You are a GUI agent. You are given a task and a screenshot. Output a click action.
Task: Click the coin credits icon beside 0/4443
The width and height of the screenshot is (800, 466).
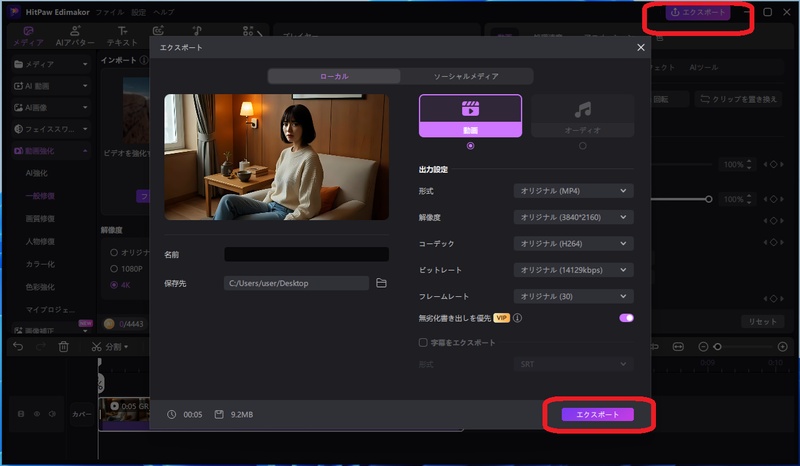click(109, 324)
